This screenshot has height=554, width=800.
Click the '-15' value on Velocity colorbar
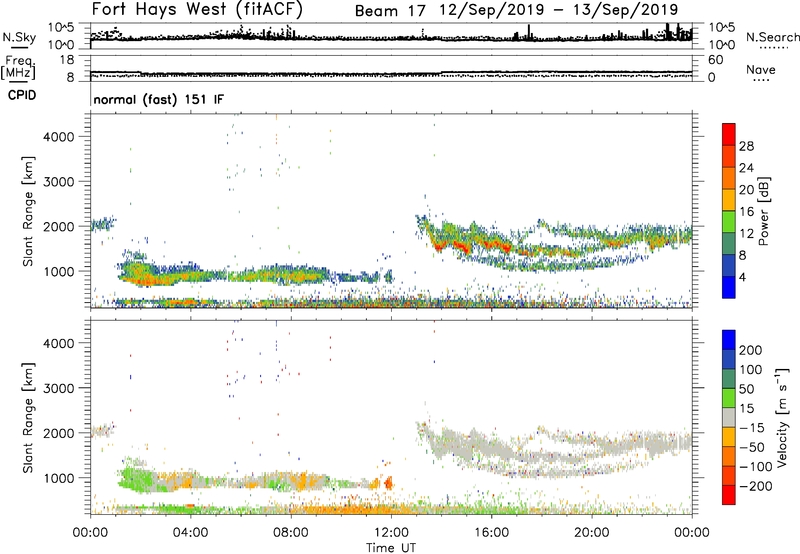(752, 427)
